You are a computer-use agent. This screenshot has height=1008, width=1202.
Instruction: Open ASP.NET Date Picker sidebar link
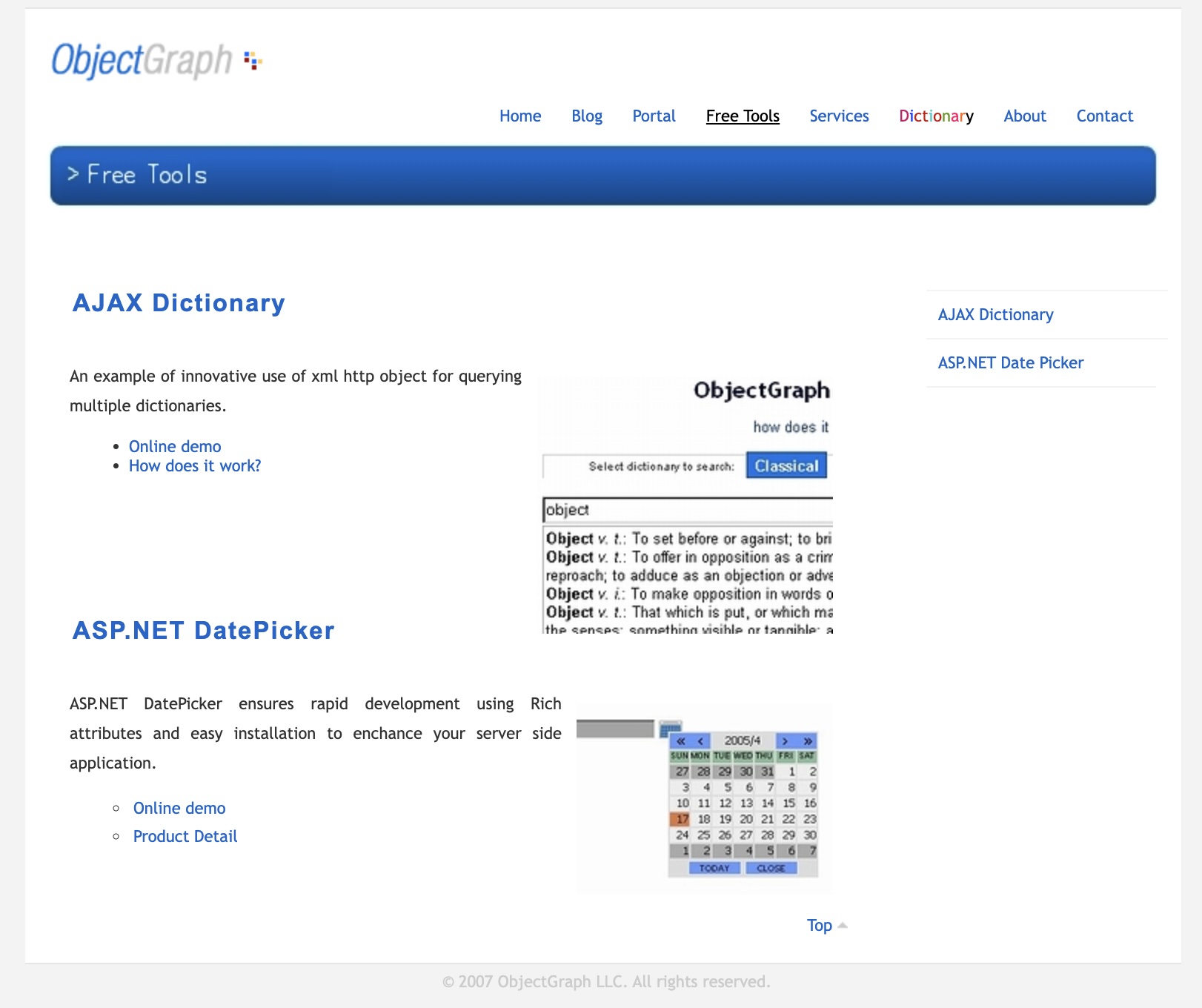coord(1010,362)
